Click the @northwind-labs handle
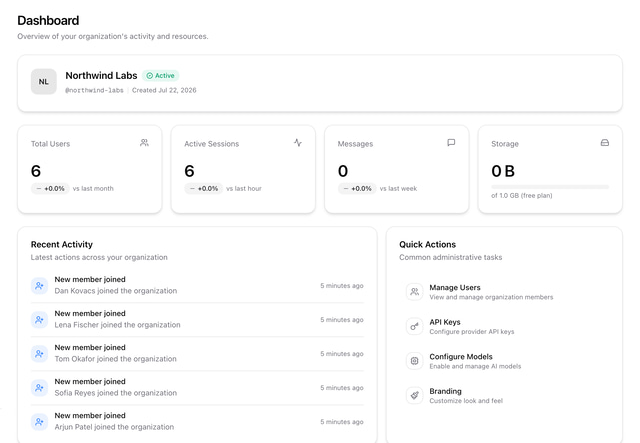The height and width of the screenshot is (443, 640). click(x=94, y=90)
